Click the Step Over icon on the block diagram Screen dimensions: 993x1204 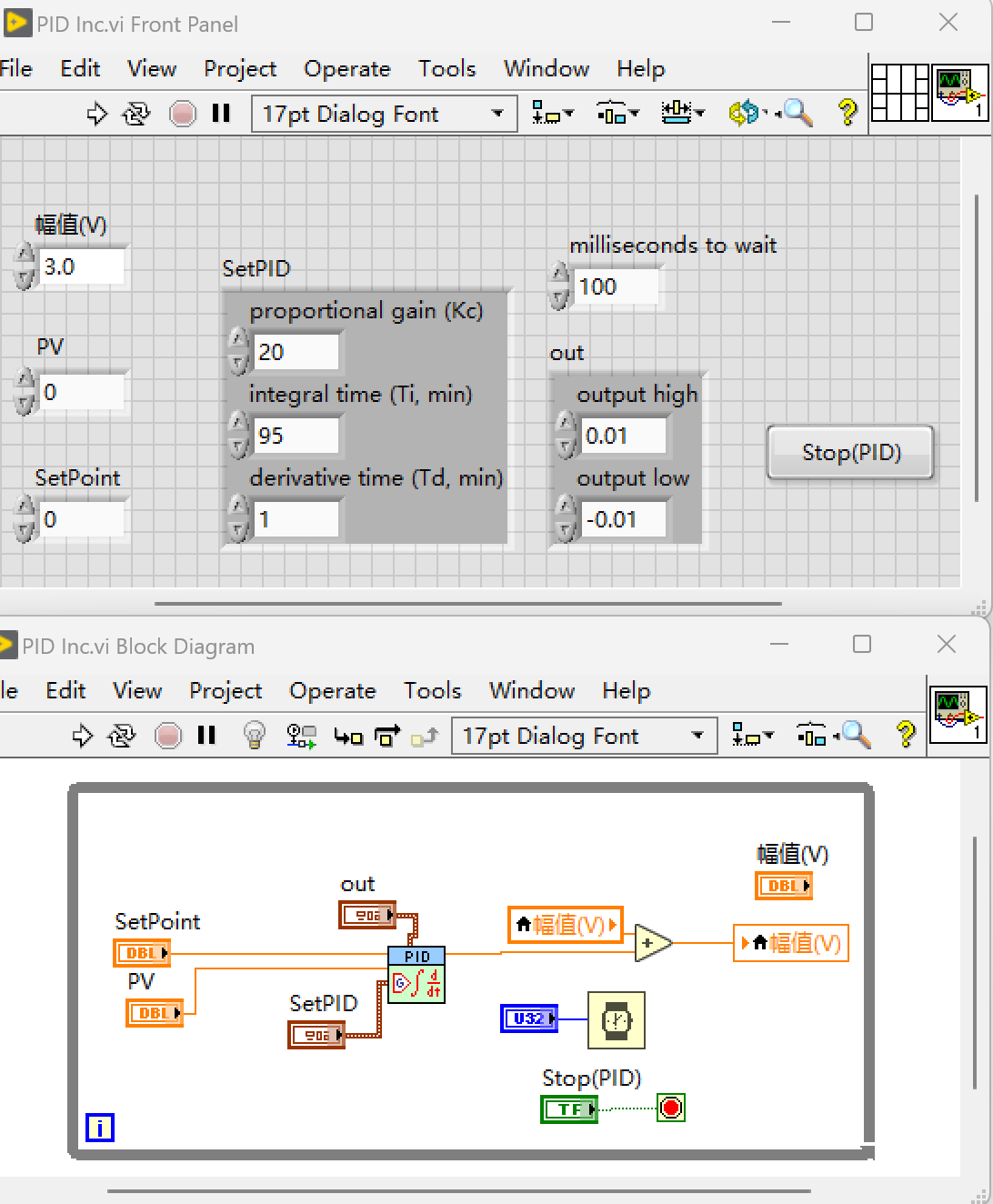pos(386,736)
